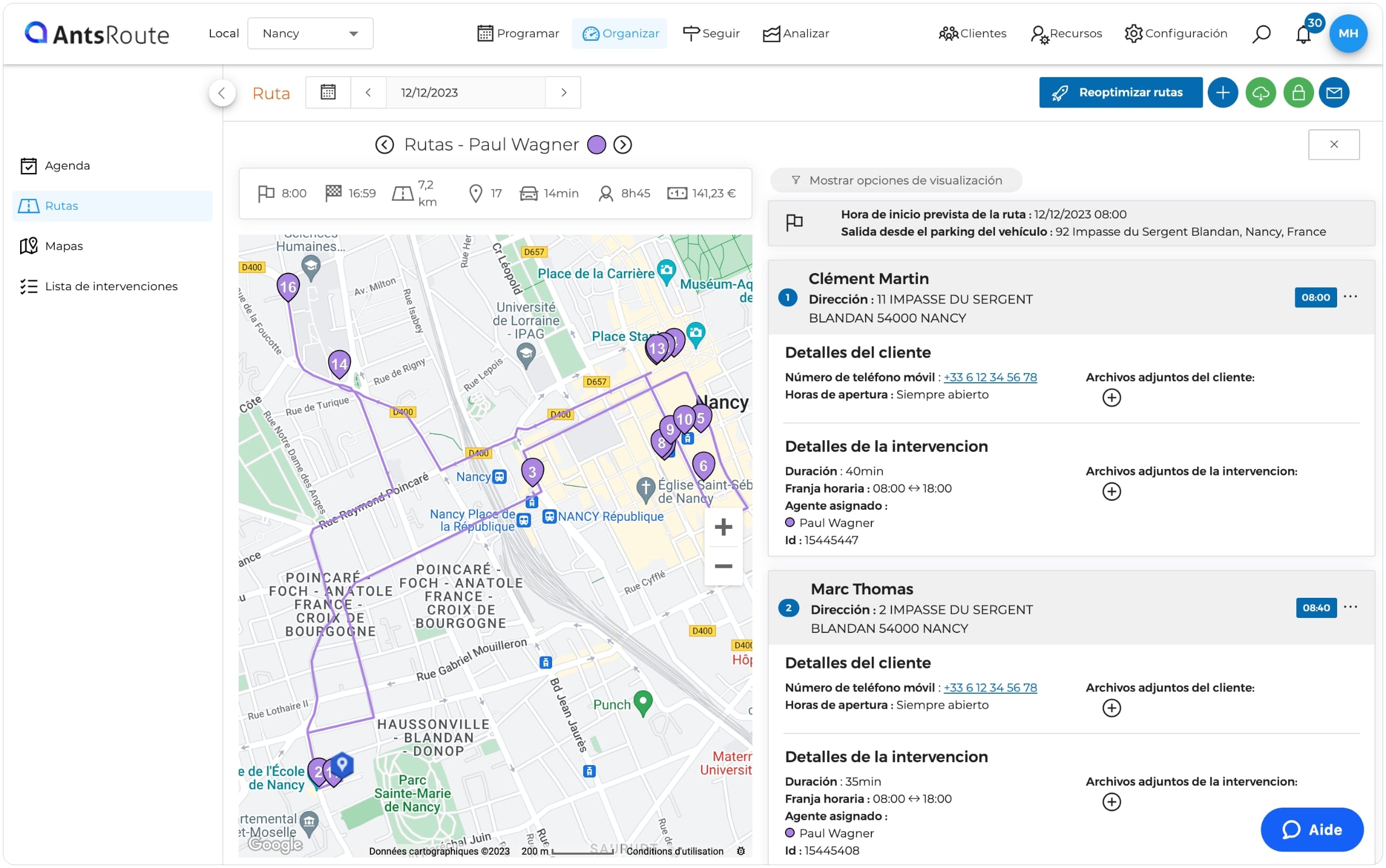Click the 141,23 € cost value
This screenshot has width=1386, height=868.
(x=714, y=193)
